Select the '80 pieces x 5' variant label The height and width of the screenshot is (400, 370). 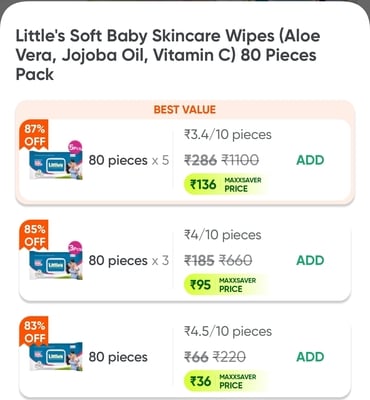[129, 160]
